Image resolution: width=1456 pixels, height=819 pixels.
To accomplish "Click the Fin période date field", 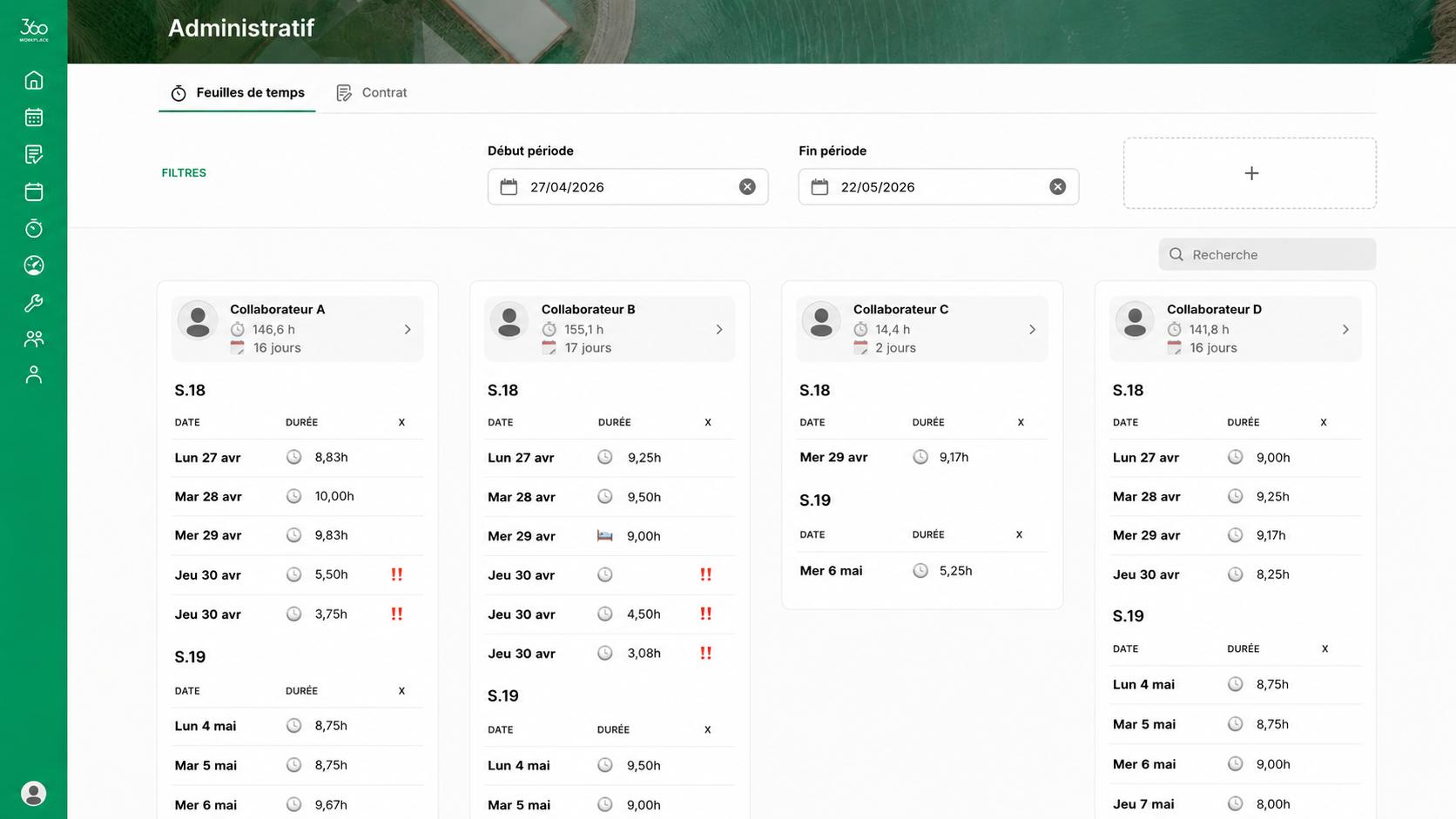I will [x=939, y=187].
